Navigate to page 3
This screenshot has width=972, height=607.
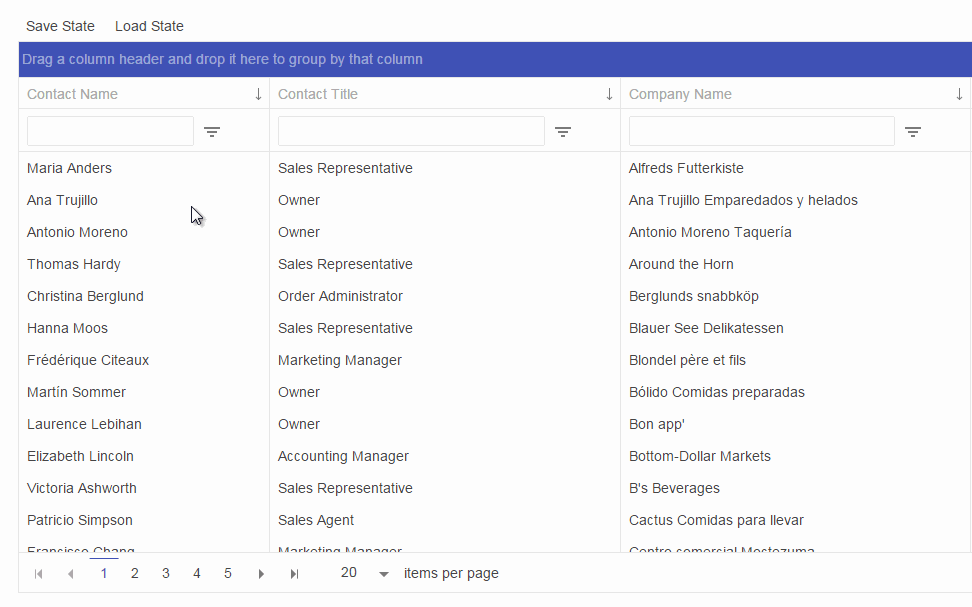(x=166, y=573)
